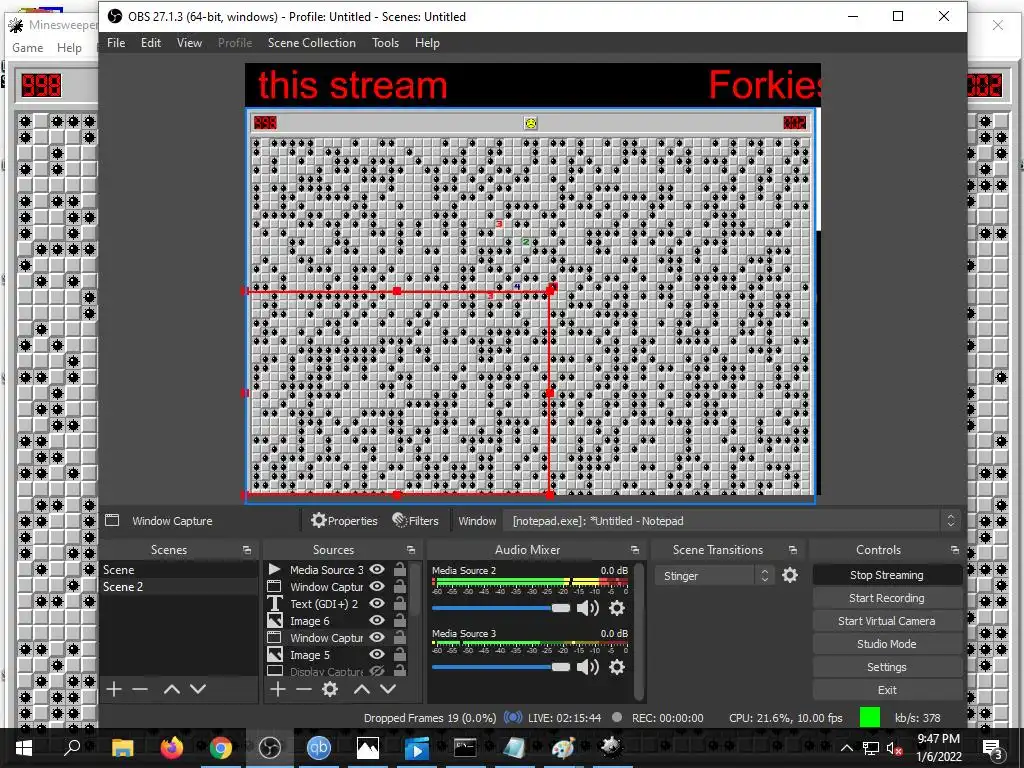Click the Media Source 3 volume slider
1024x768 pixels.
[x=501, y=667]
